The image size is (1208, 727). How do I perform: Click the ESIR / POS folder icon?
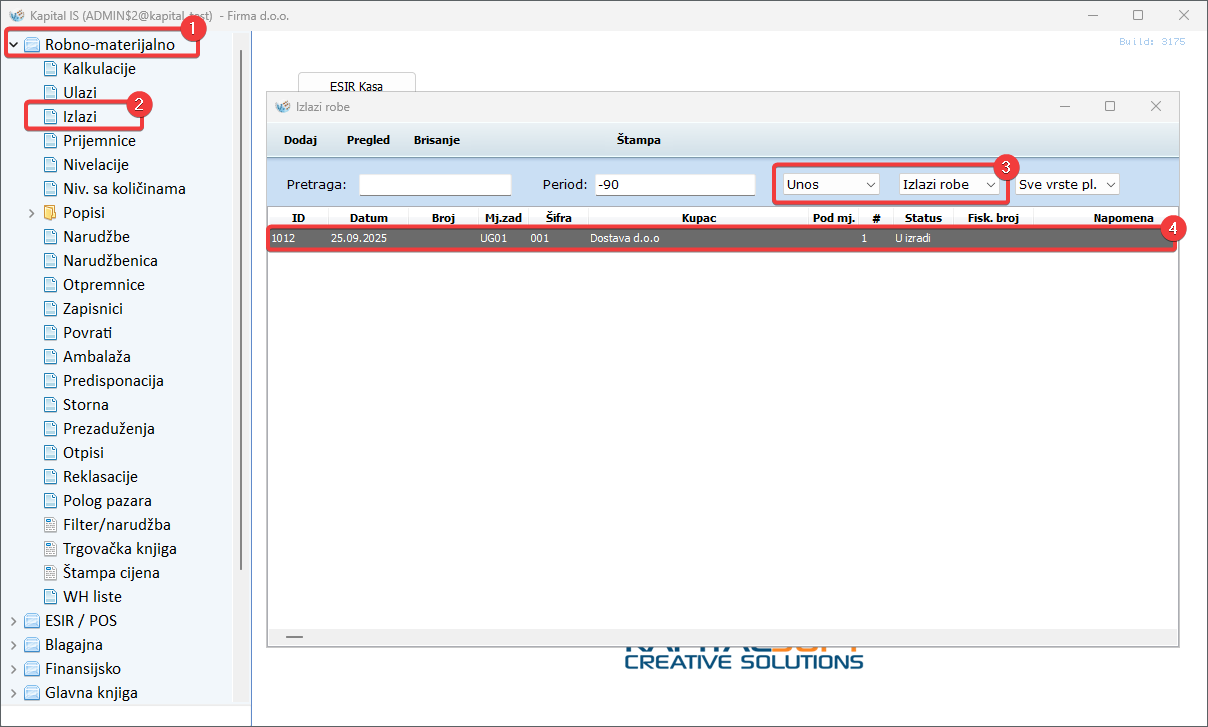[32, 621]
